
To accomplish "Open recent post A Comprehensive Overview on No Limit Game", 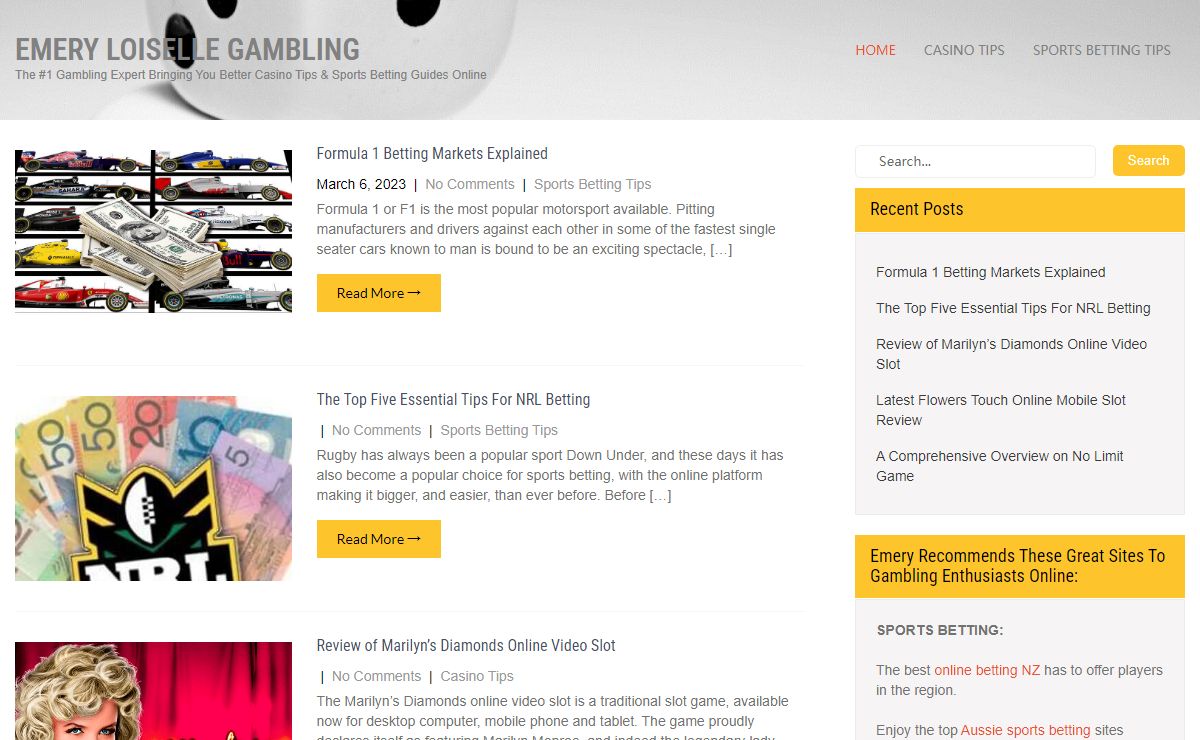I will pyautogui.click(x=1000, y=466).
